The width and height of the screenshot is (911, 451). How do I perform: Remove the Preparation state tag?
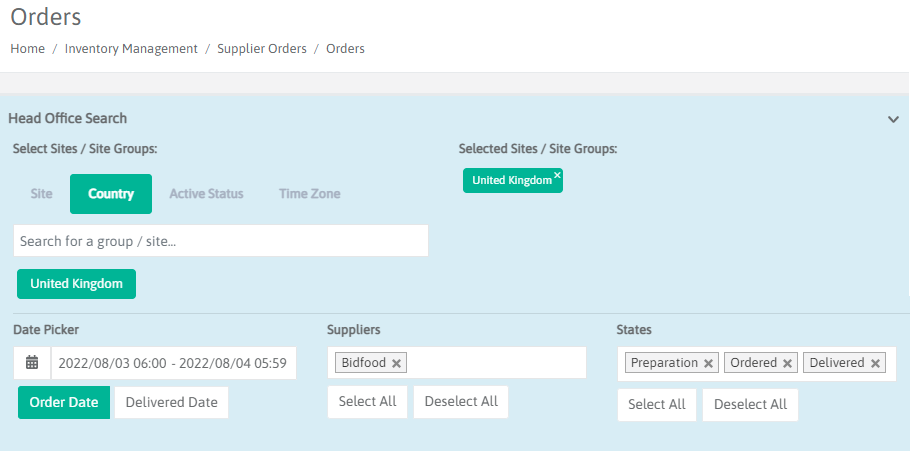[x=709, y=363]
